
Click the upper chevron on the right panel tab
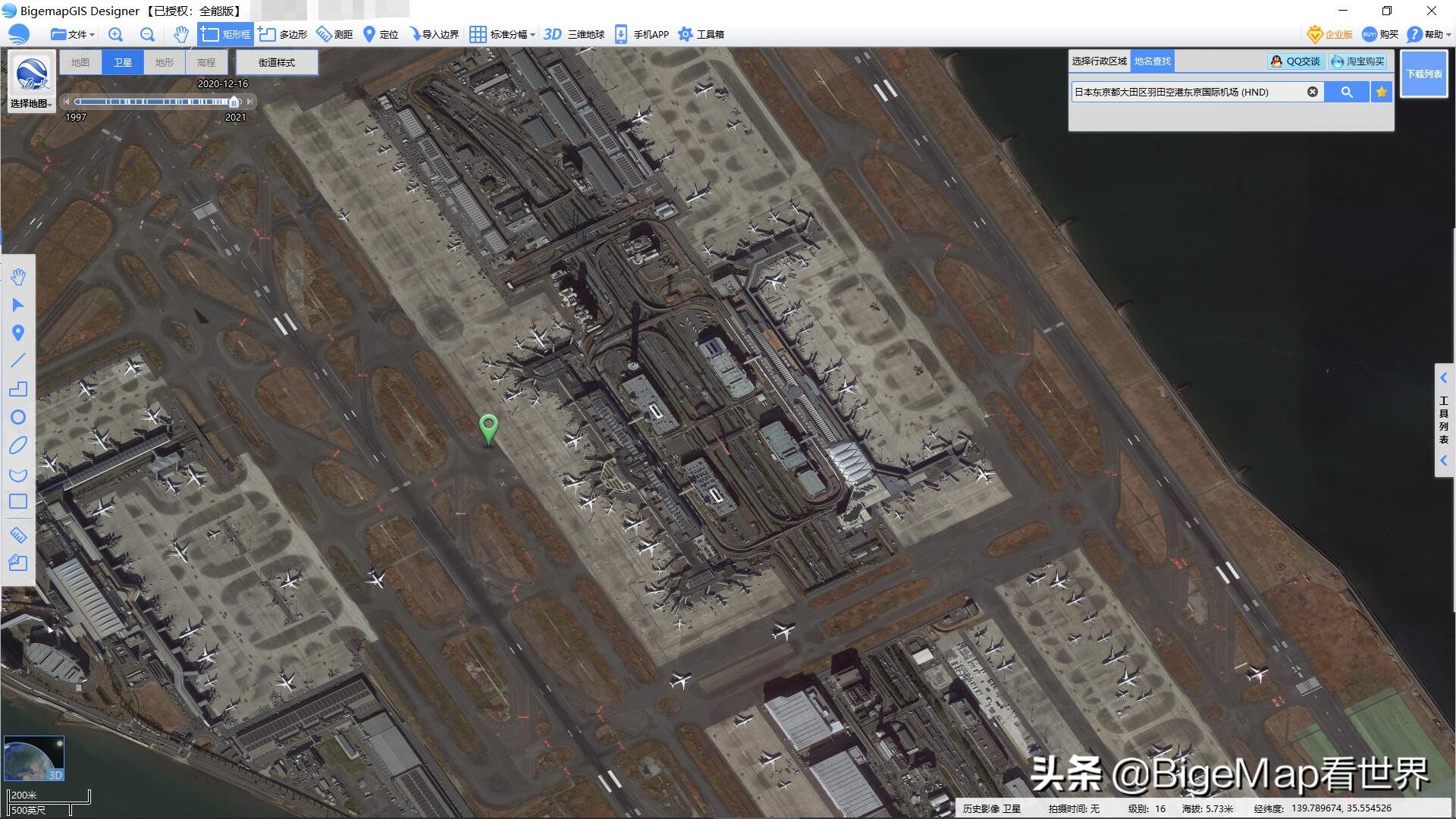(1444, 378)
